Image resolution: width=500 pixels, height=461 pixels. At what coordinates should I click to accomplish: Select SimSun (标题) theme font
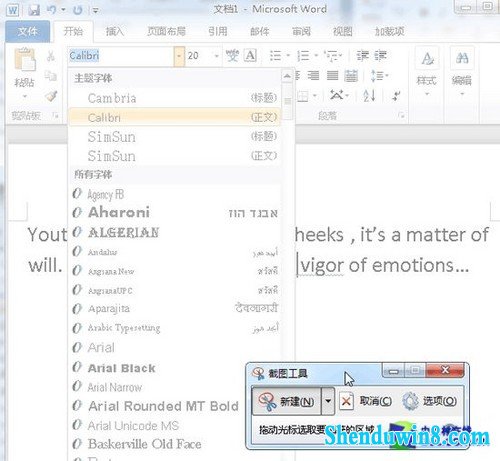(x=175, y=137)
